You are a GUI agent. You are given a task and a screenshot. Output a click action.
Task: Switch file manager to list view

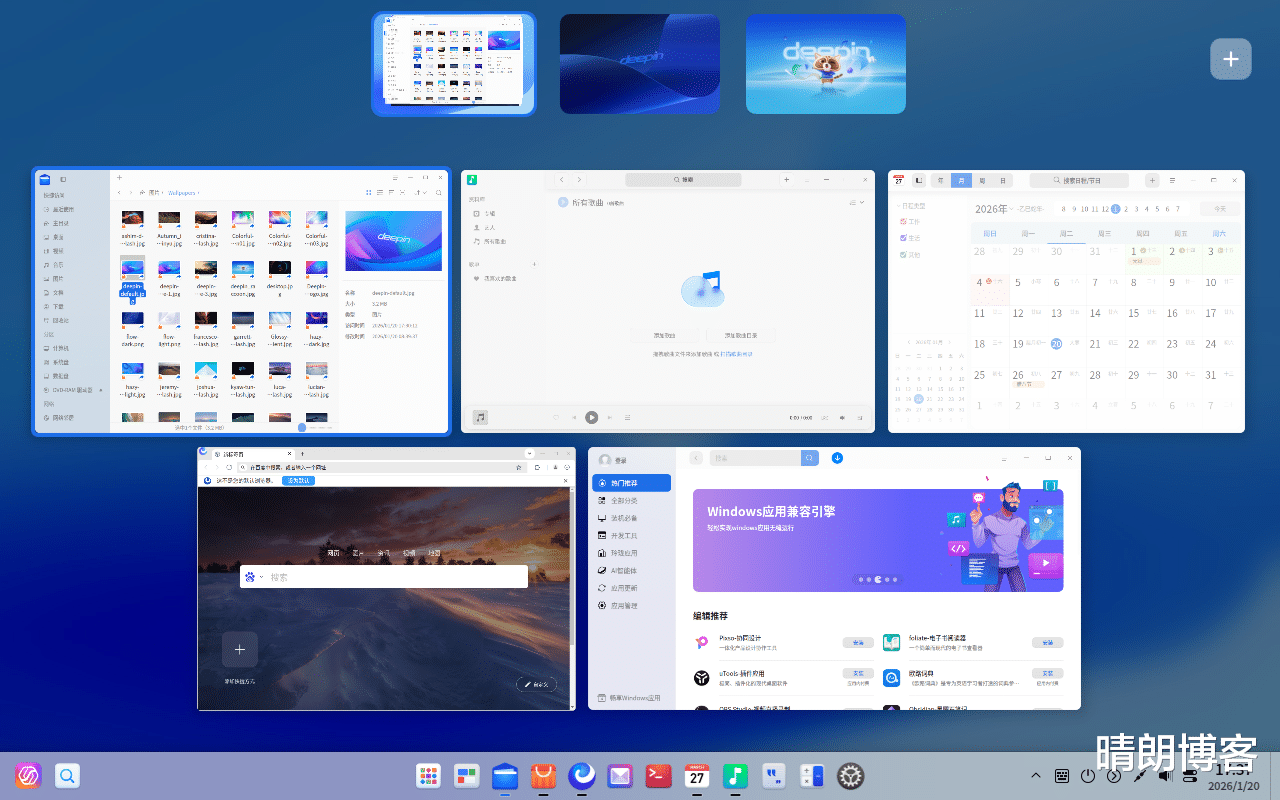(381, 192)
